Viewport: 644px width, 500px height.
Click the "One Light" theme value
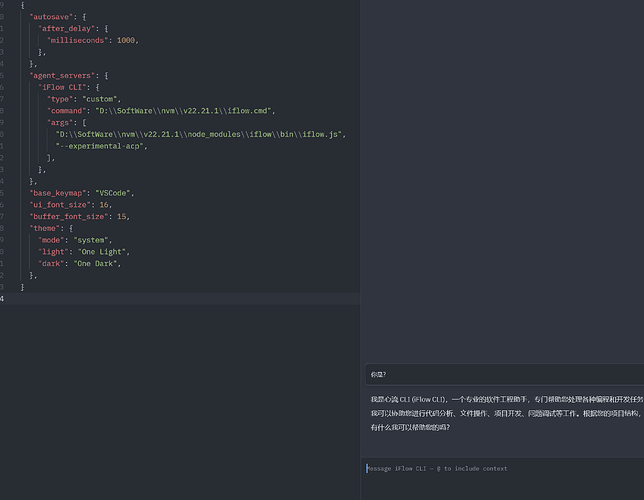pyautogui.click(x=102, y=252)
